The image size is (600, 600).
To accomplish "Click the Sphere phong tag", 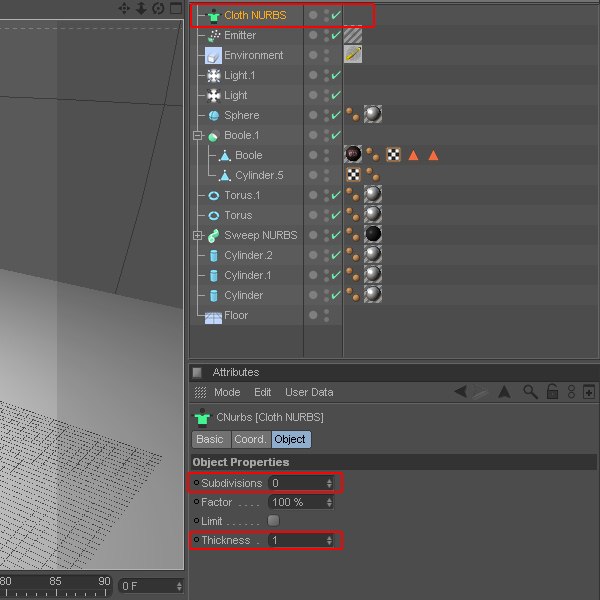I will click(x=352, y=114).
